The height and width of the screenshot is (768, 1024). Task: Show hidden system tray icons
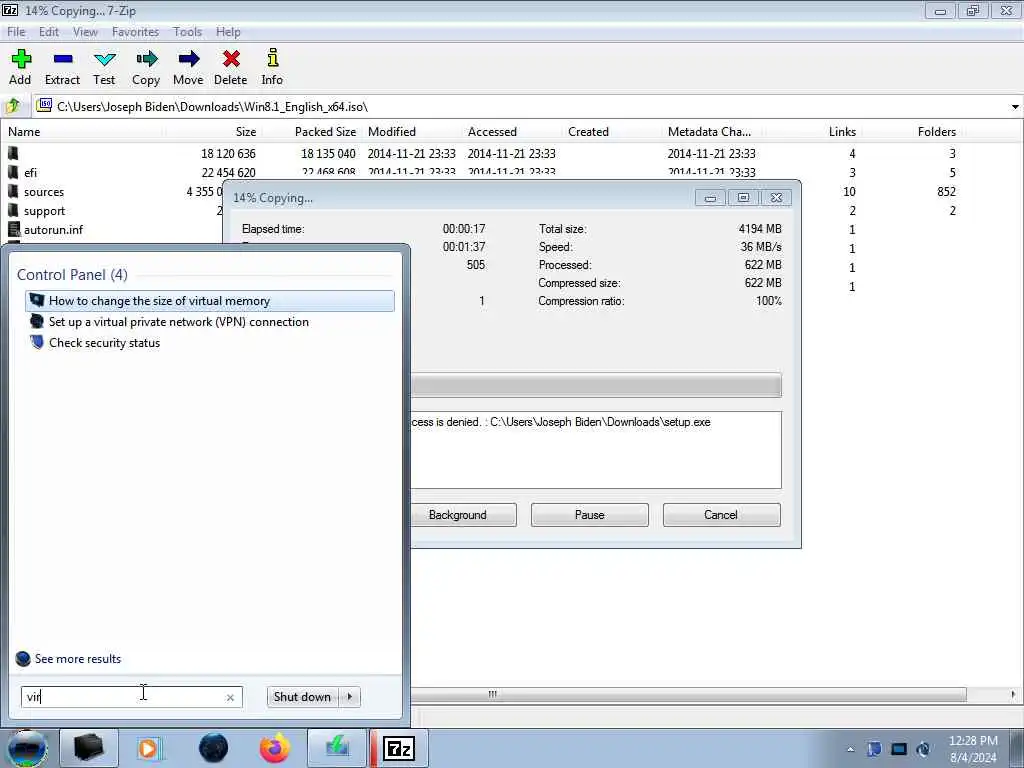tap(850, 749)
